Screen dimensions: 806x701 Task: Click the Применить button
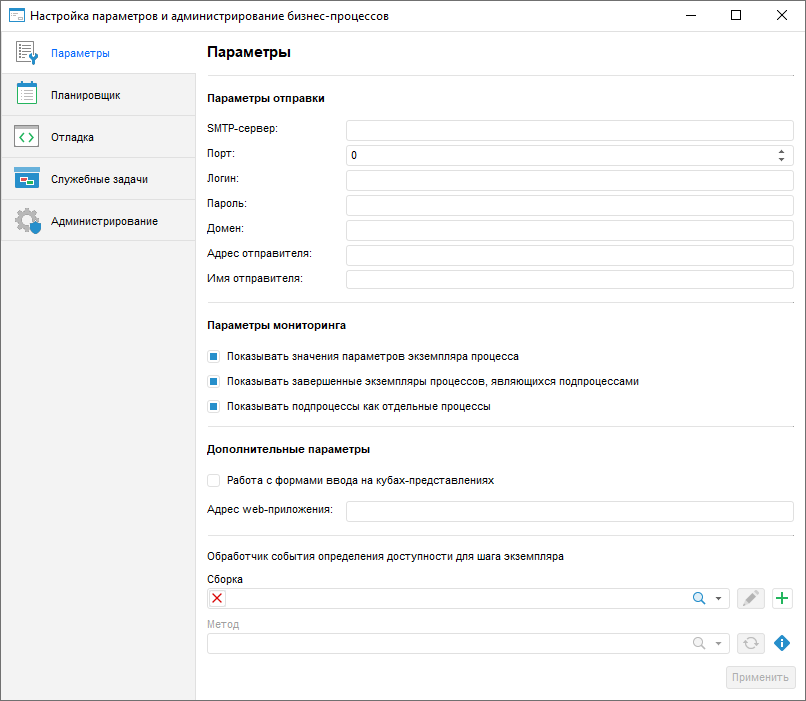(x=761, y=677)
